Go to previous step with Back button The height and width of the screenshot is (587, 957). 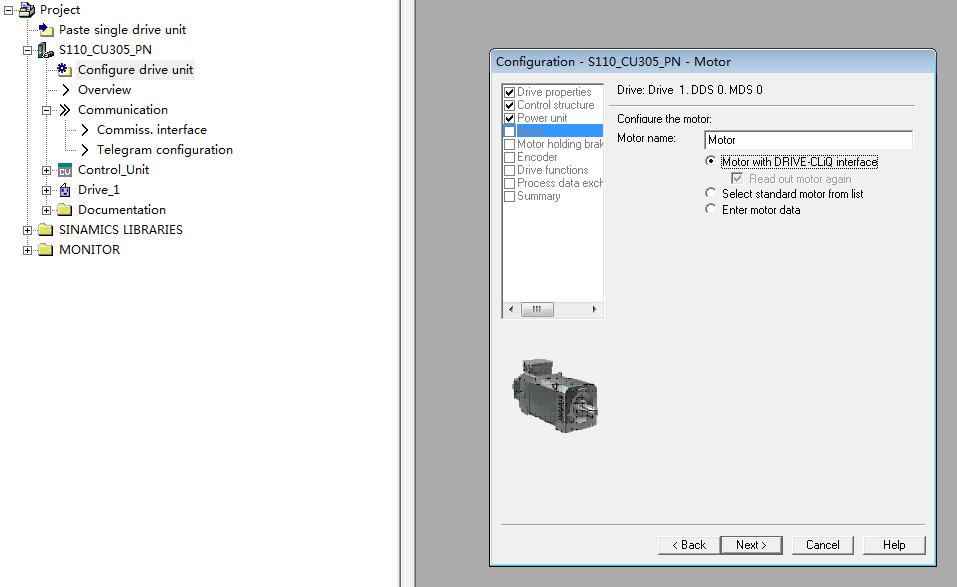tap(688, 545)
